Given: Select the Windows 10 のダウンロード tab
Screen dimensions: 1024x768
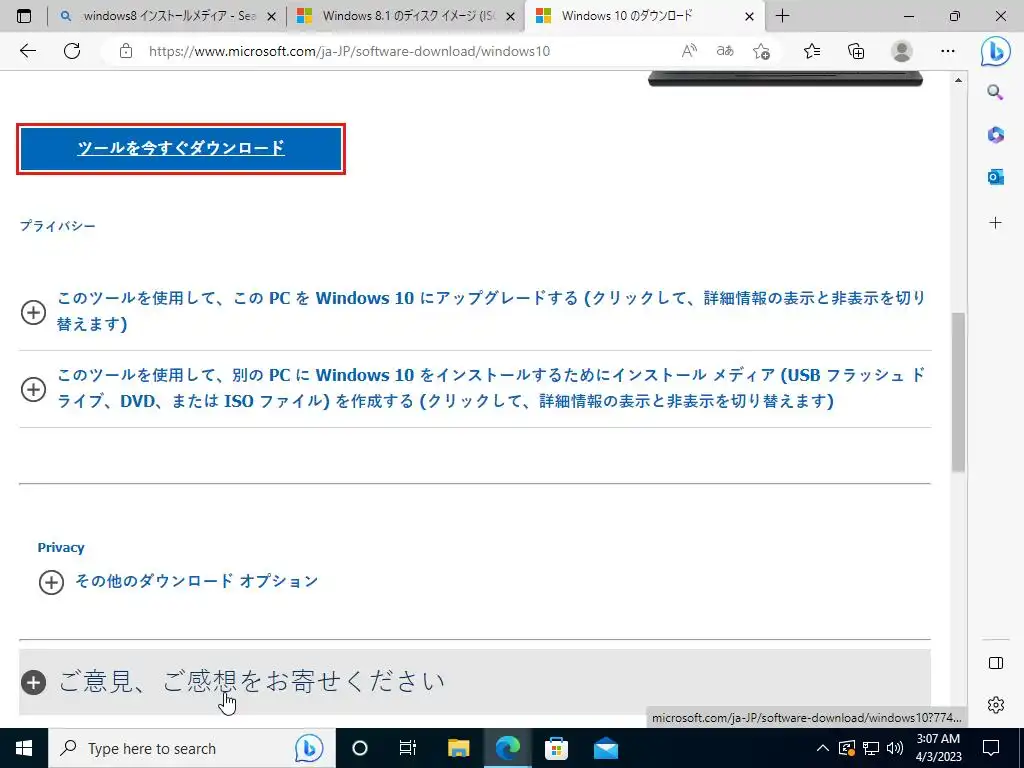Looking at the screenshot, I should pyautogui.click(x=644, y=16).
